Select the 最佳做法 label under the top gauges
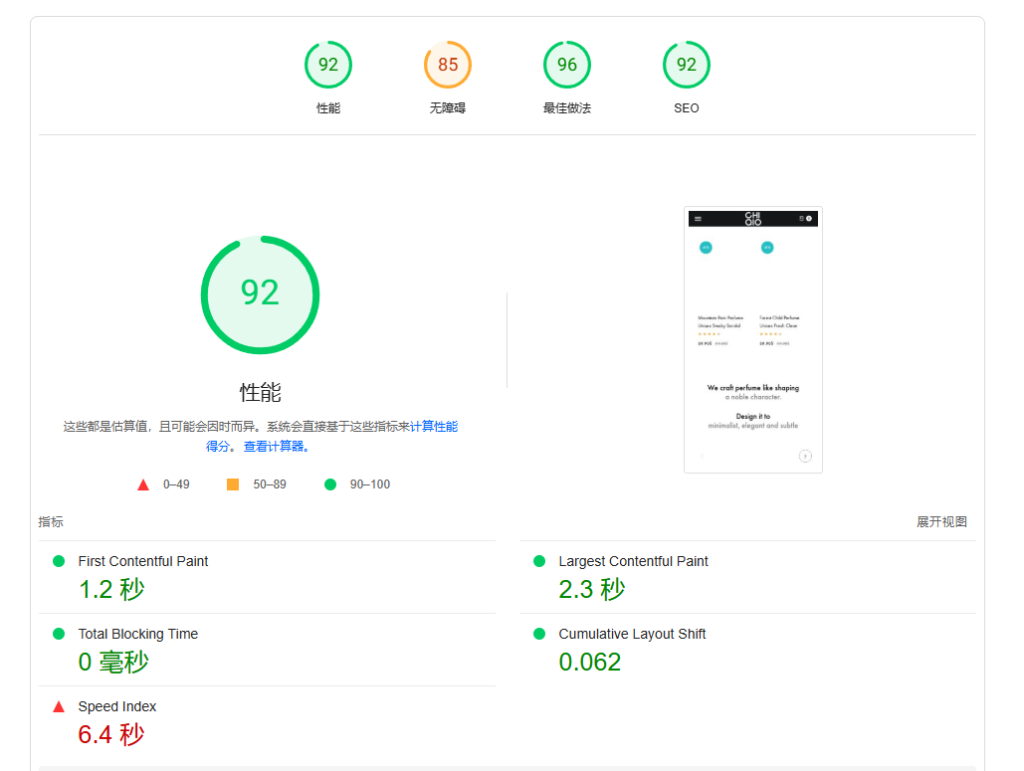 point(567,108)
